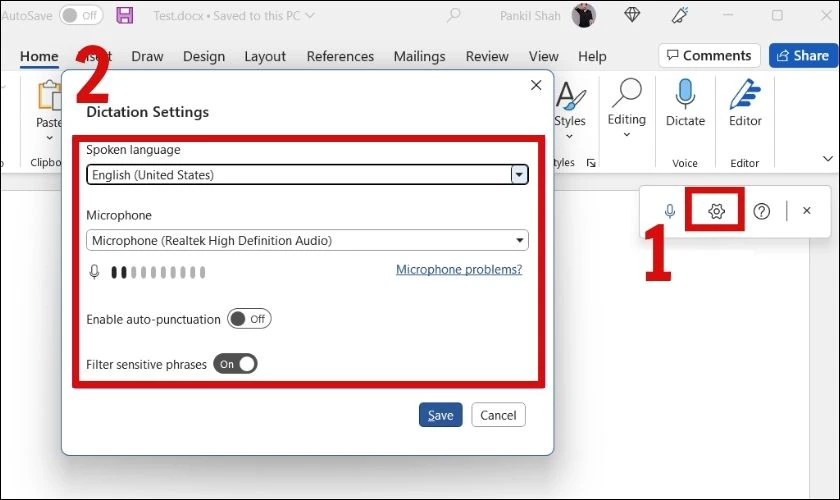Click the Dictate microphone in the ribbon
Image resolution: width=840 pixels, height=500 pixels.
point(685,94)
